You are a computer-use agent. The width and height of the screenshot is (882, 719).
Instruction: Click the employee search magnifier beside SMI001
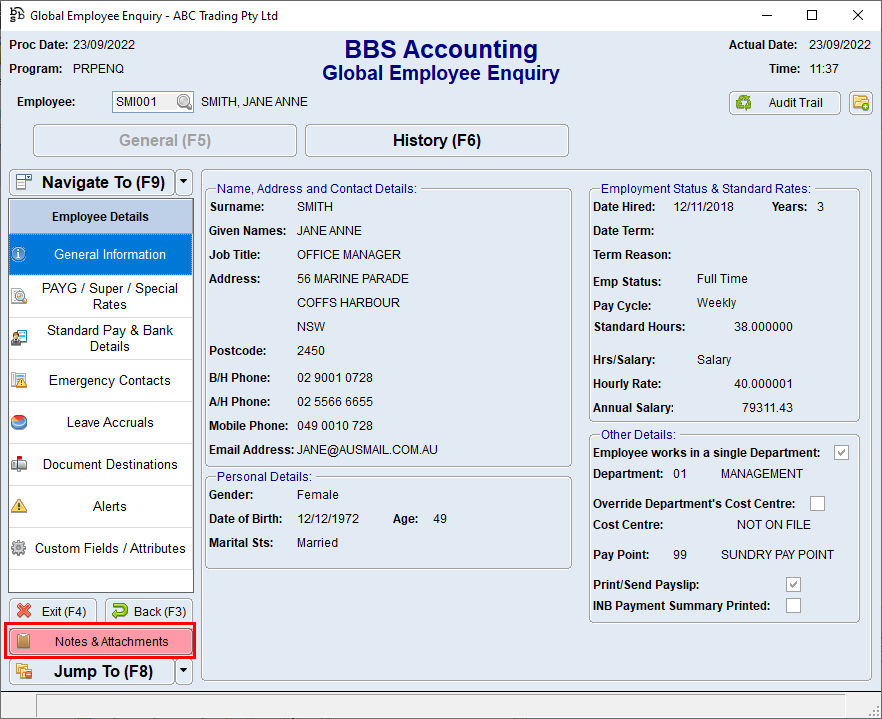click(x=180, y=101)
